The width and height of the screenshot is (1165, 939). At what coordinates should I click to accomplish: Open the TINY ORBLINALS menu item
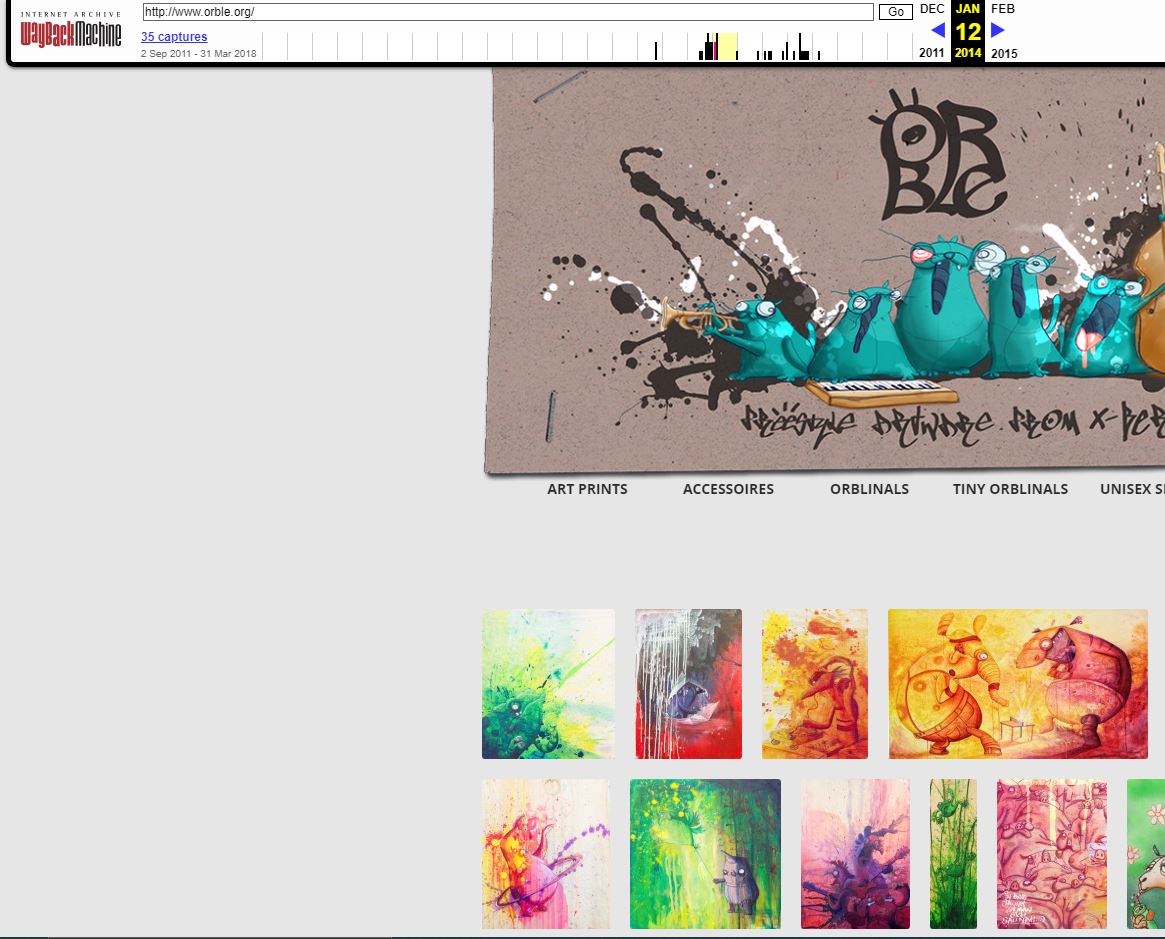coord(1010,489)
